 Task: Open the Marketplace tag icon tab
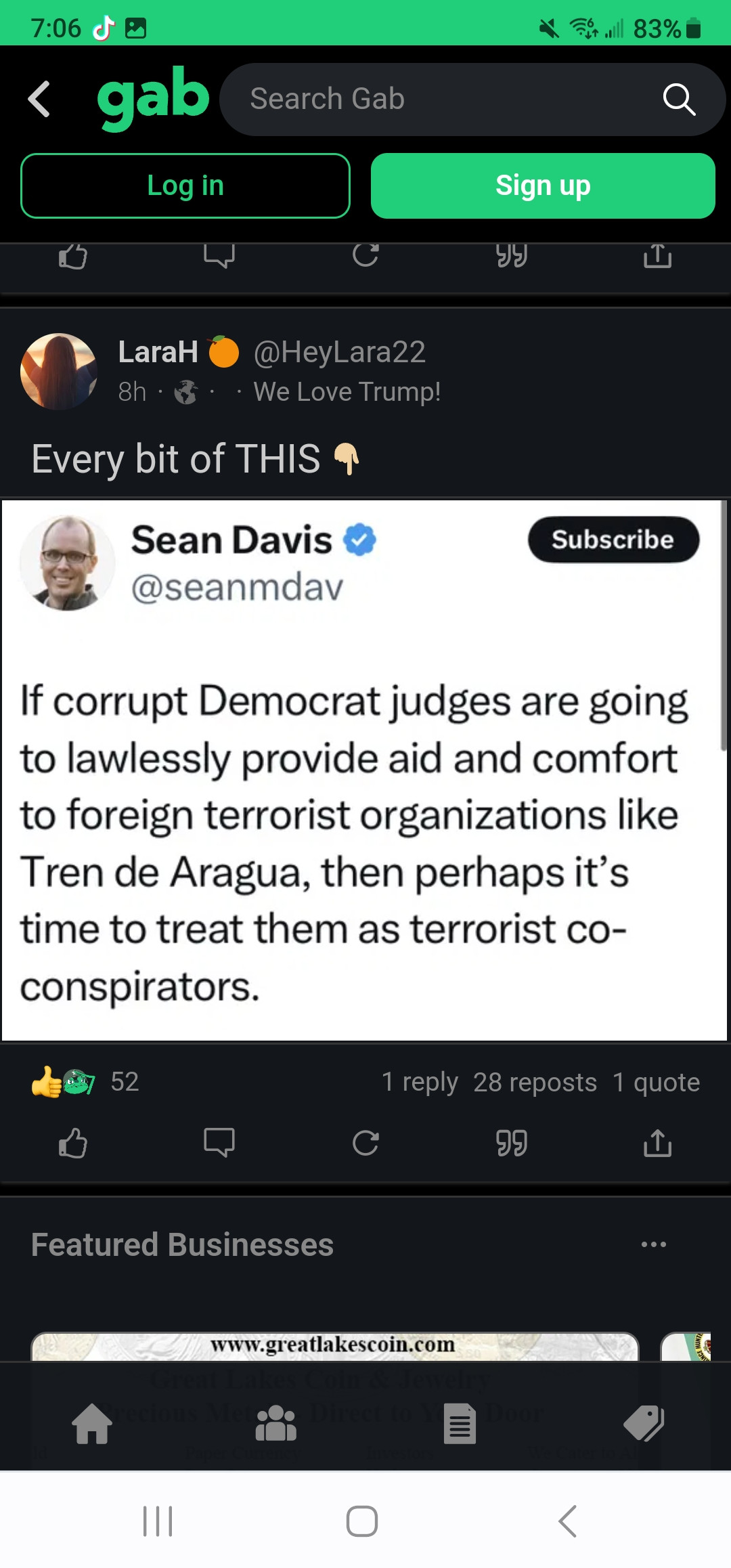click(x=644, y=1424)
